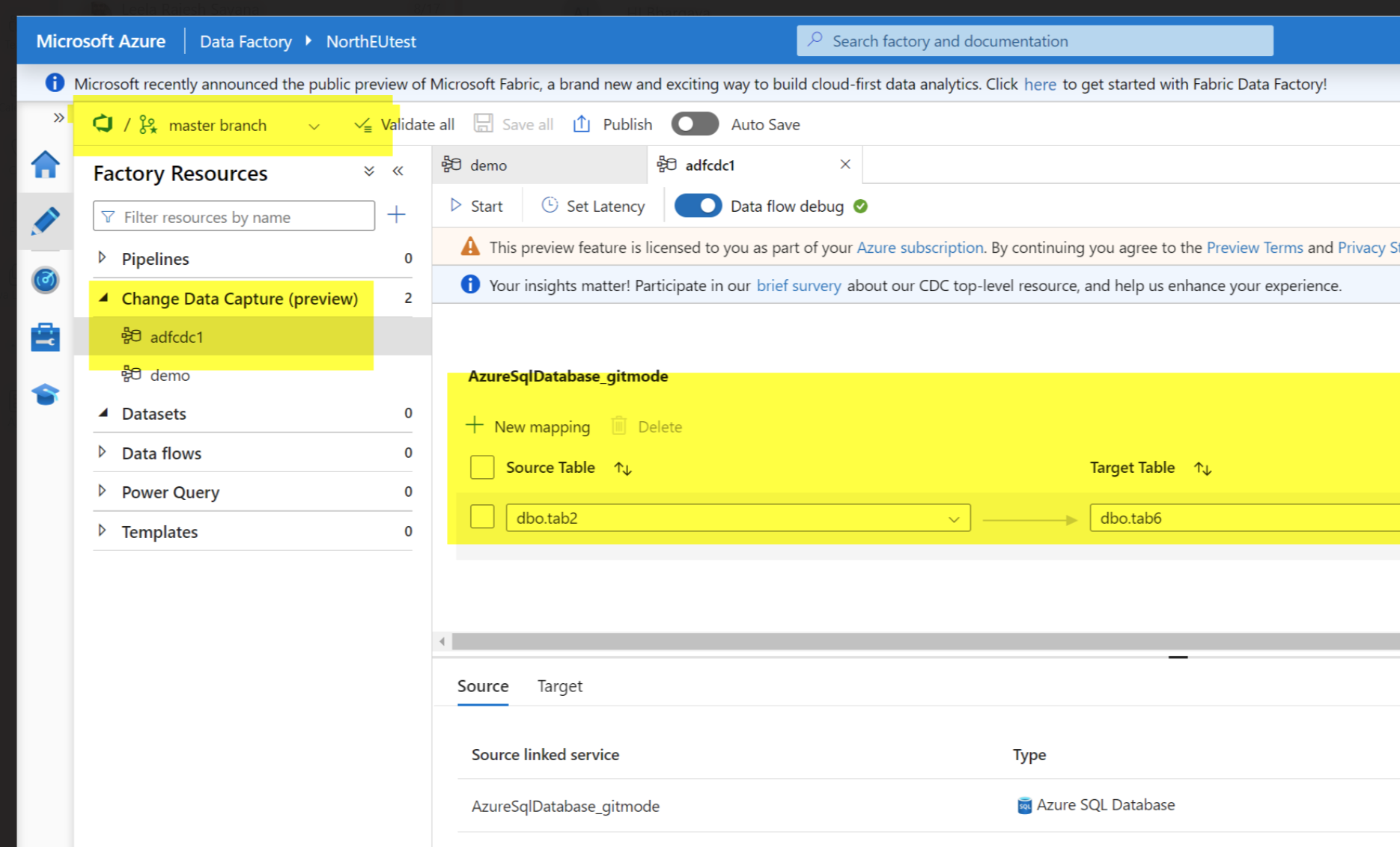
Task: Open the master branch dropdown
Action: (x=314, y=126)
